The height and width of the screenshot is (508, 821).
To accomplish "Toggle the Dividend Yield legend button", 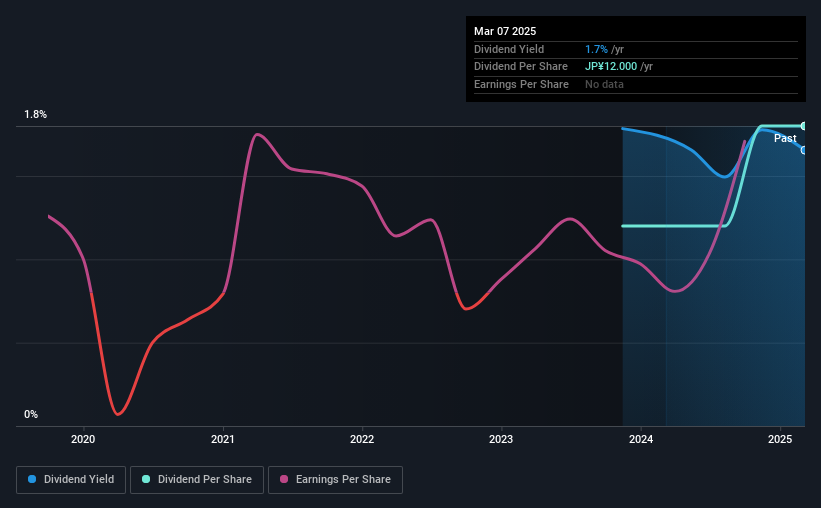I will [71, 480].
